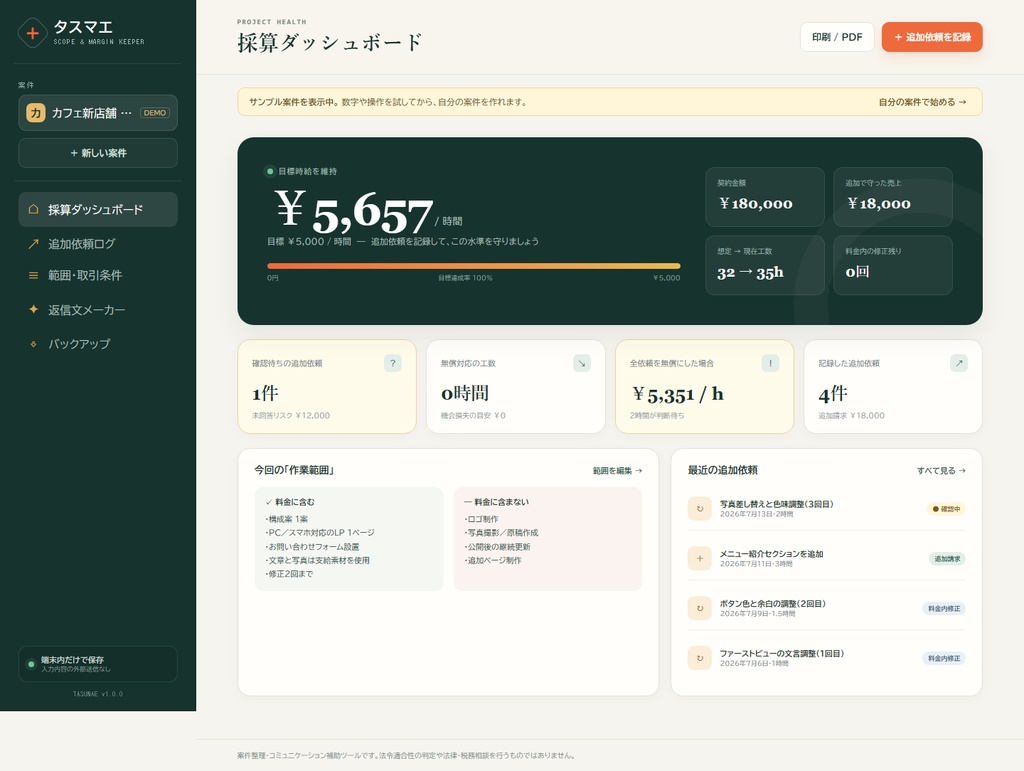This screenshot has width=1024, height=771.
Task: Click the 1件 pending requests value
Action: point(265,394)
